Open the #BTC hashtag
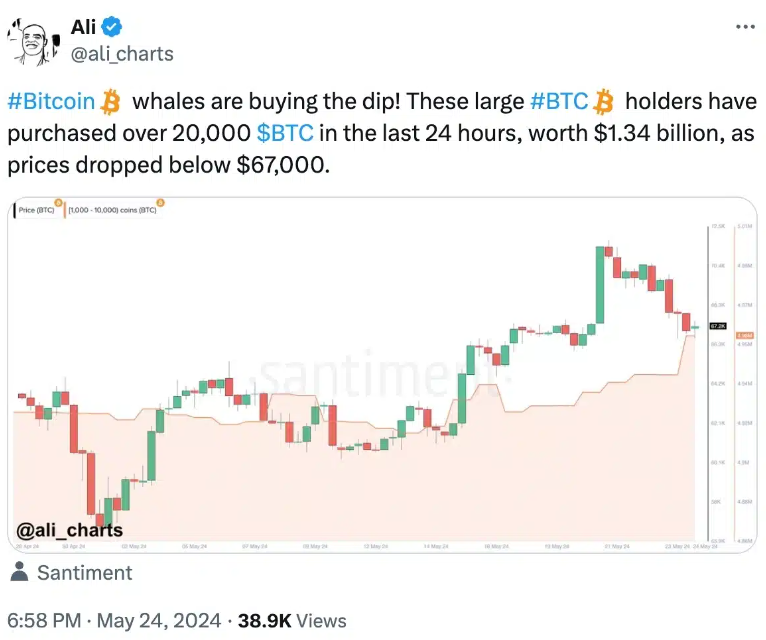Image resolution: width=766 pixels, height=640 pixels. tap(559, 102)
